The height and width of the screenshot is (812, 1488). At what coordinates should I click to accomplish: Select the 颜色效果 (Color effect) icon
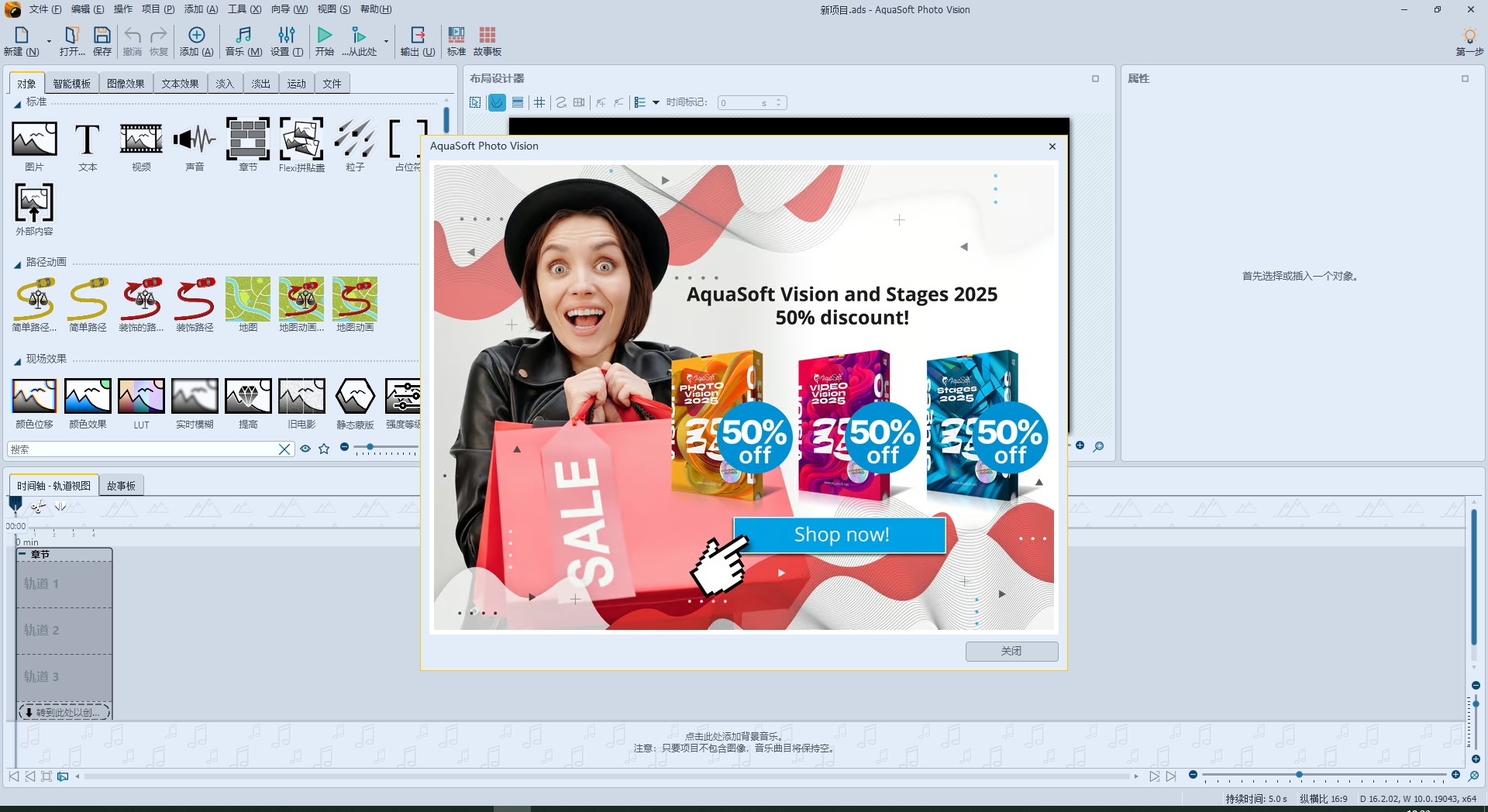[x=88, y=396]
